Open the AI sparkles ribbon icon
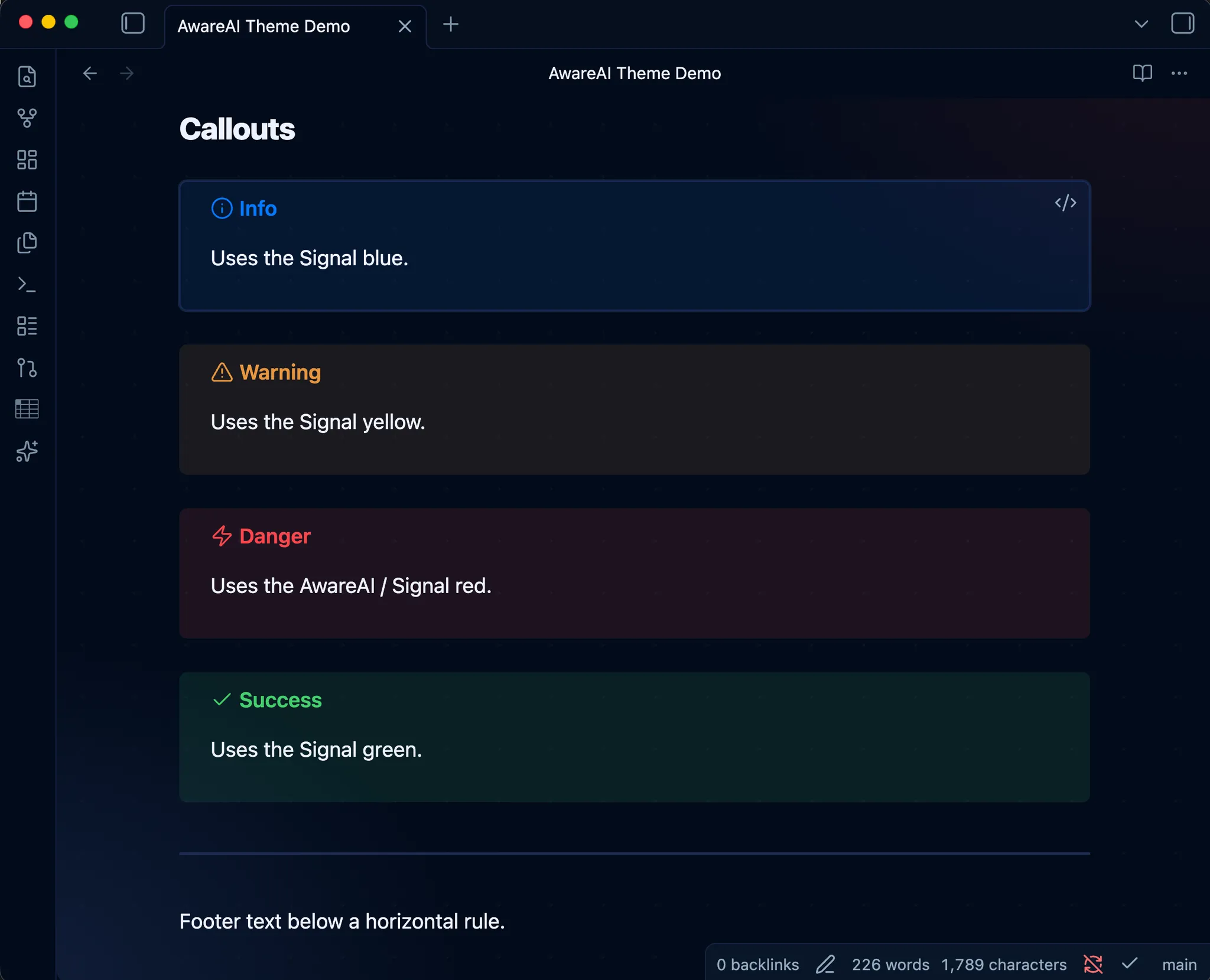Image resolution: width=1210 pixels, height=980 pixels. pos(27,451)
